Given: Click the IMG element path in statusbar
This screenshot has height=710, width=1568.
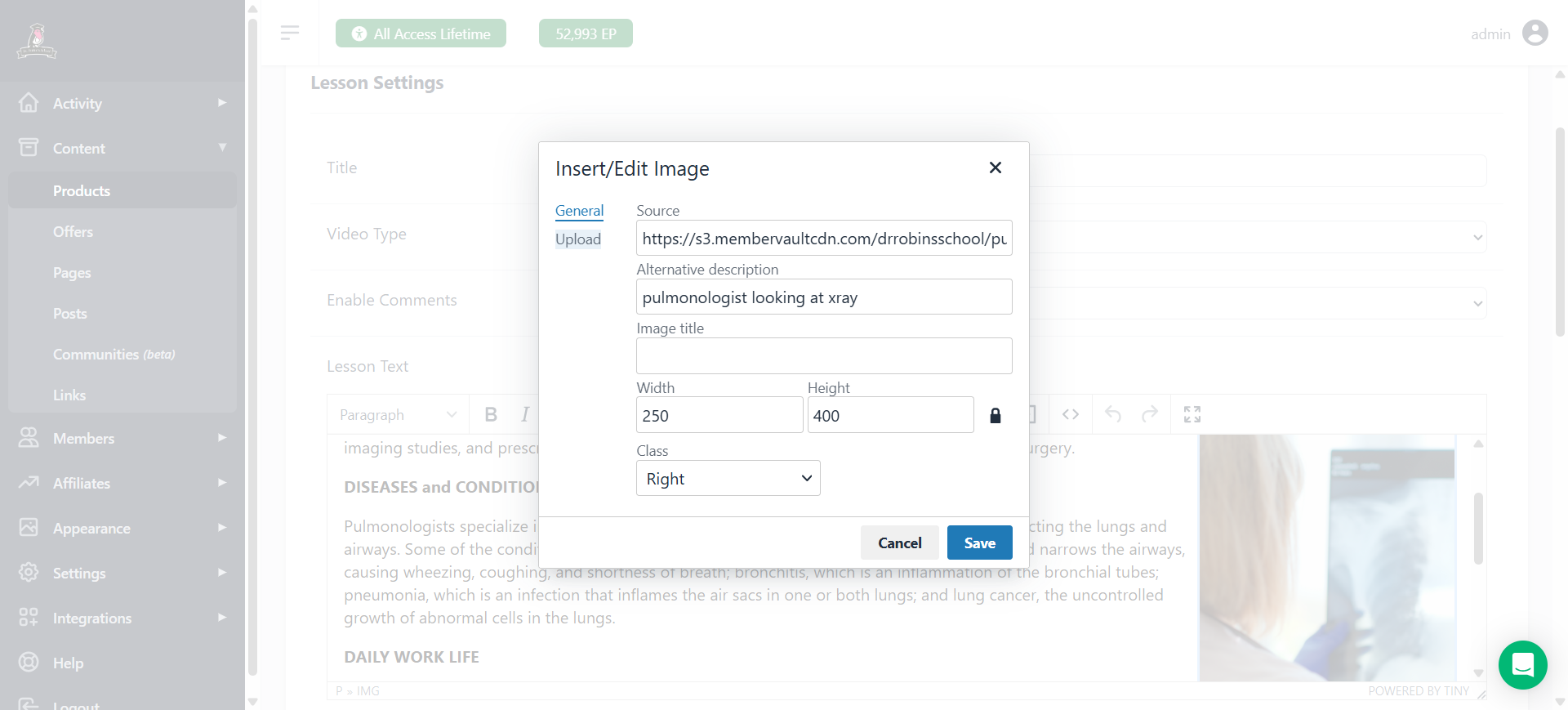Looking at the screenshot, I should coord(368,691).
